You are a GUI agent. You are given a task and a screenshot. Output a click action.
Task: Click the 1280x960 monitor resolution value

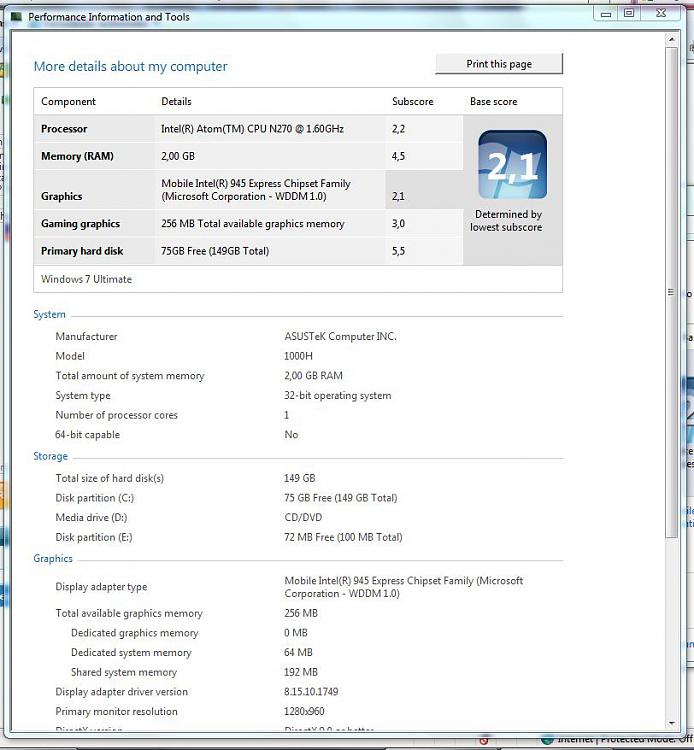click(x=304, y=711)
